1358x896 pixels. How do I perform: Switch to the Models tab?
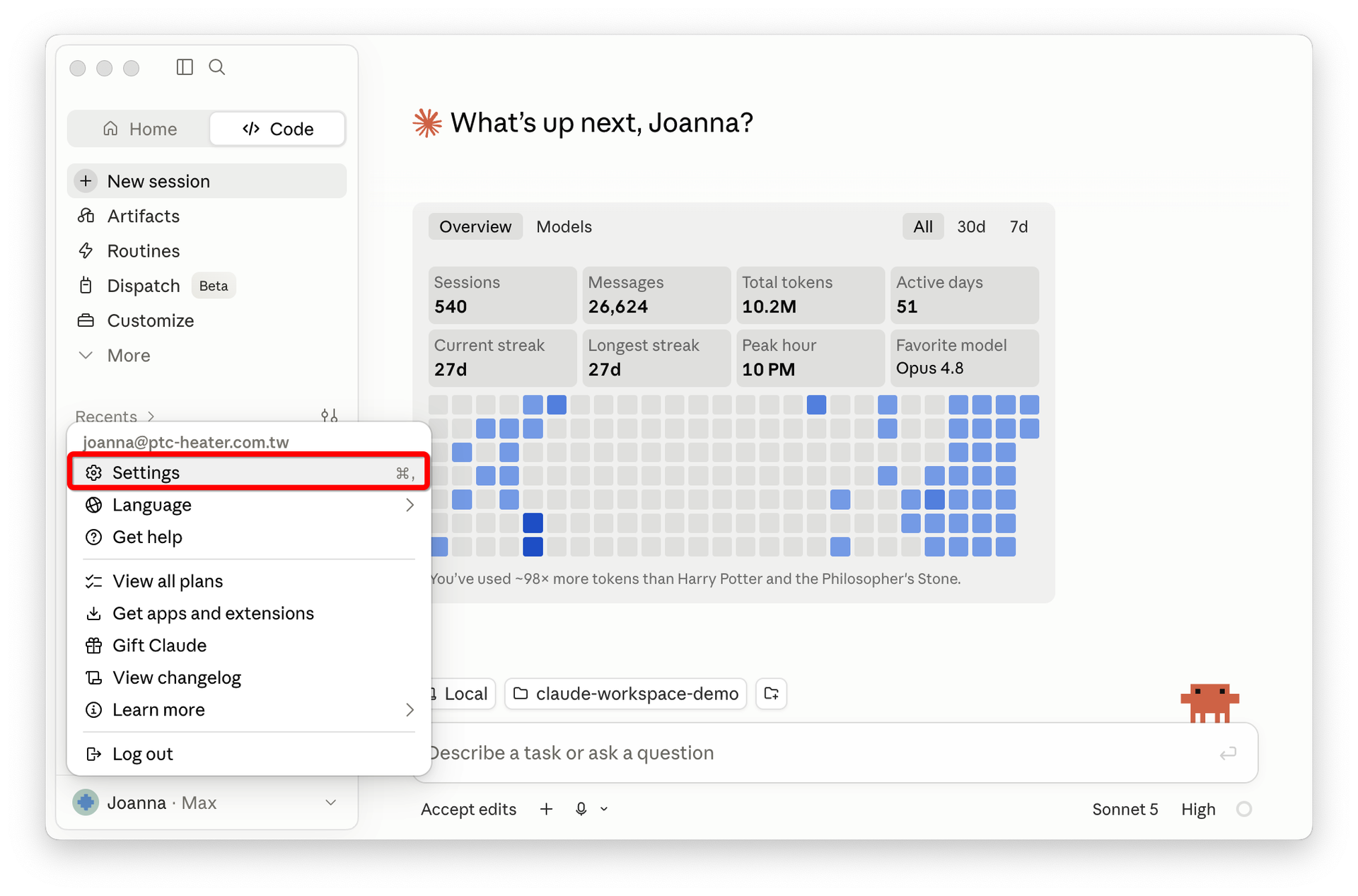564,226
